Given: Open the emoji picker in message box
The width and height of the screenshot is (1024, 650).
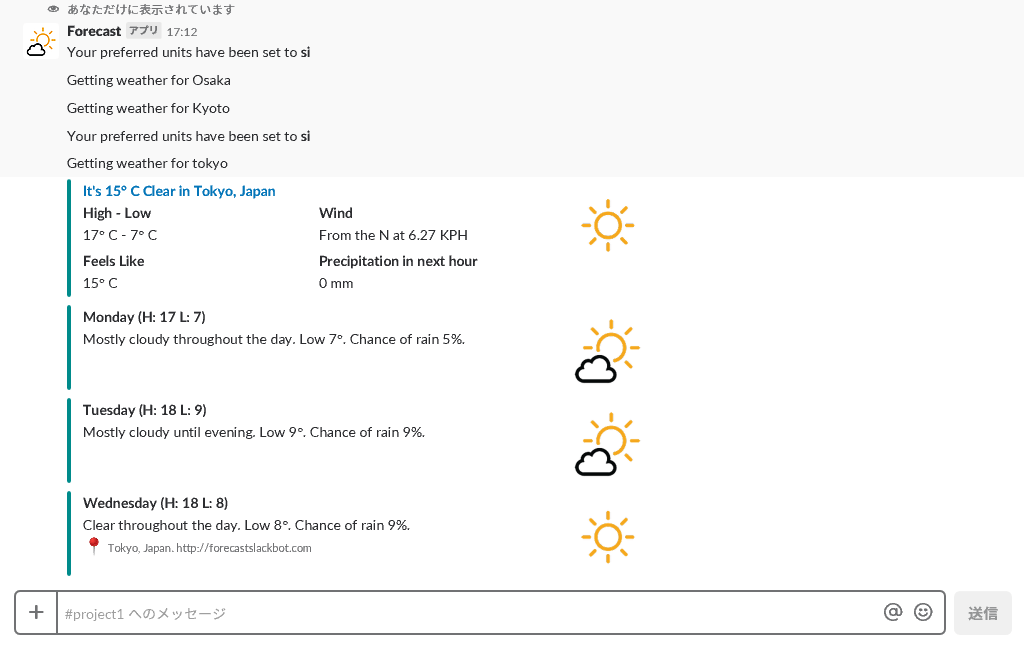Looking at the screenshot, I should pos(923,612).
